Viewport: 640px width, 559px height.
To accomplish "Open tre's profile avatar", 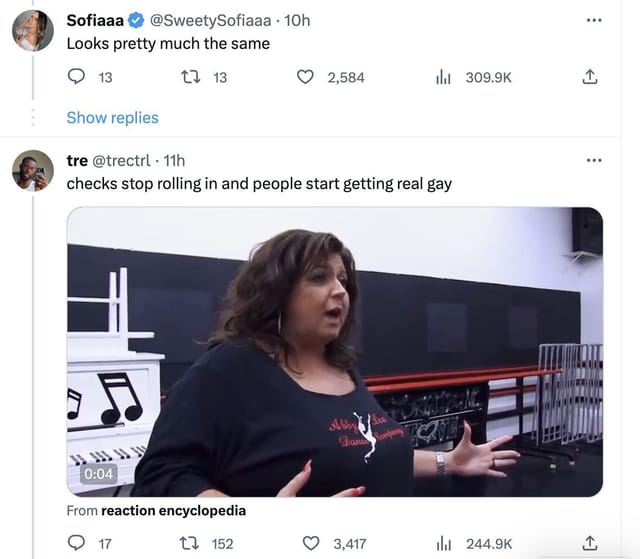I will [33, 171].
